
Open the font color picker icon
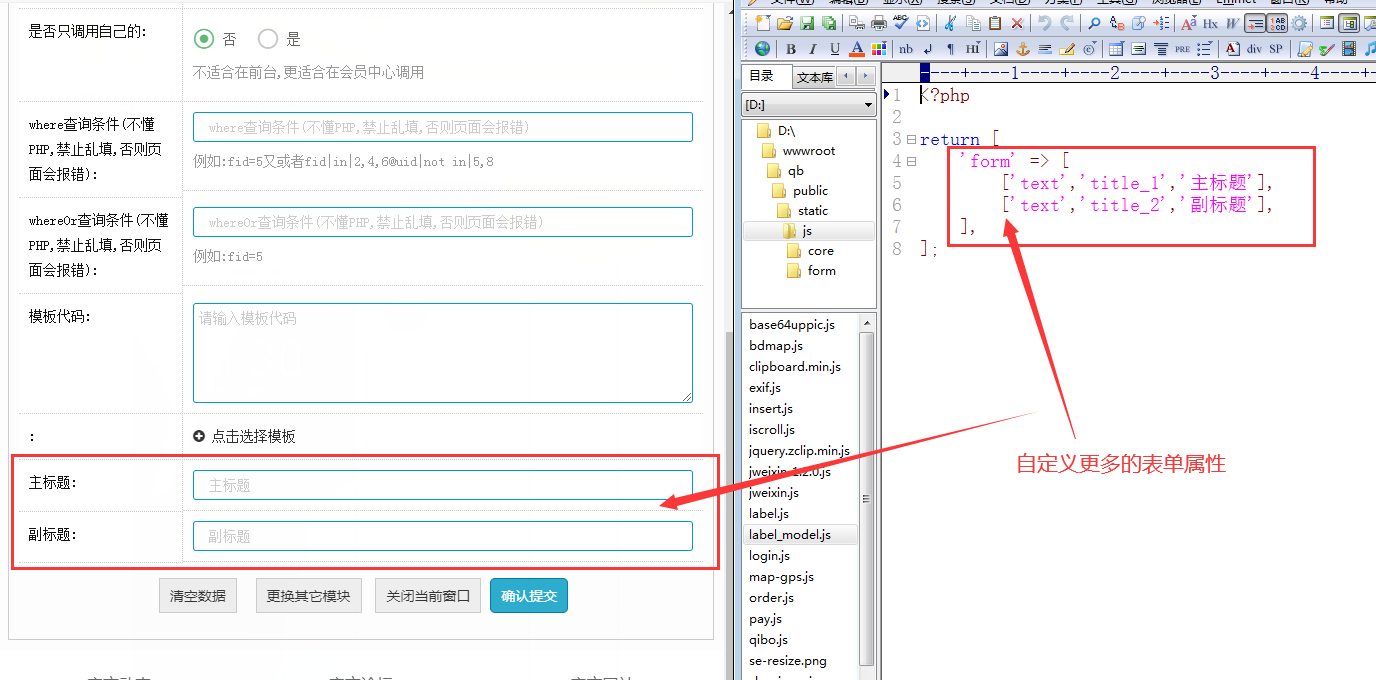point(857,49)
